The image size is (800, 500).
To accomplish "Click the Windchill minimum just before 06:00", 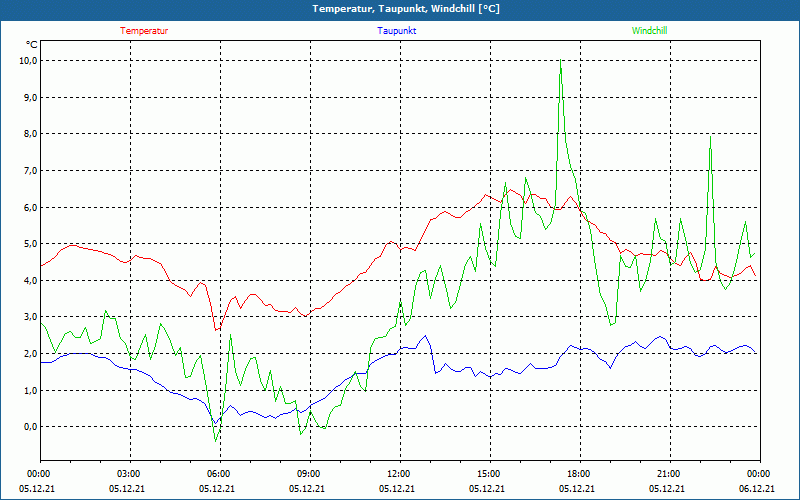I will click(x=216, y=441).
